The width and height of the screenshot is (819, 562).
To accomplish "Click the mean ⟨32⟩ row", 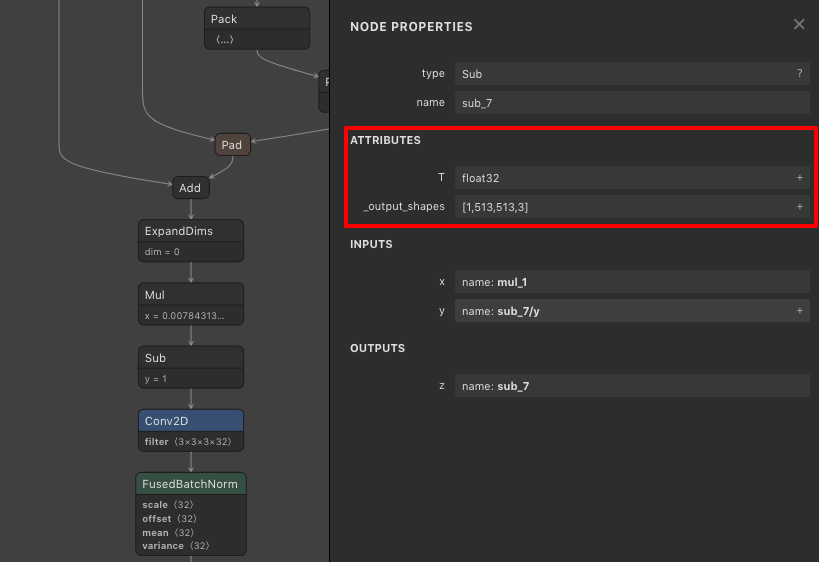I will coord(168,533).
